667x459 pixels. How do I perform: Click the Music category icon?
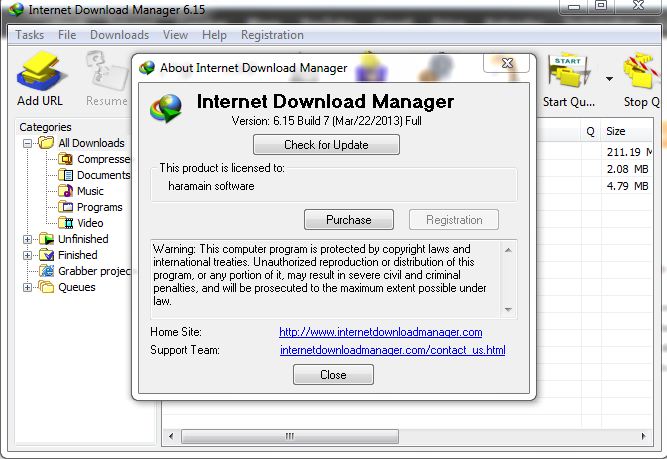[x=66, y=191]
